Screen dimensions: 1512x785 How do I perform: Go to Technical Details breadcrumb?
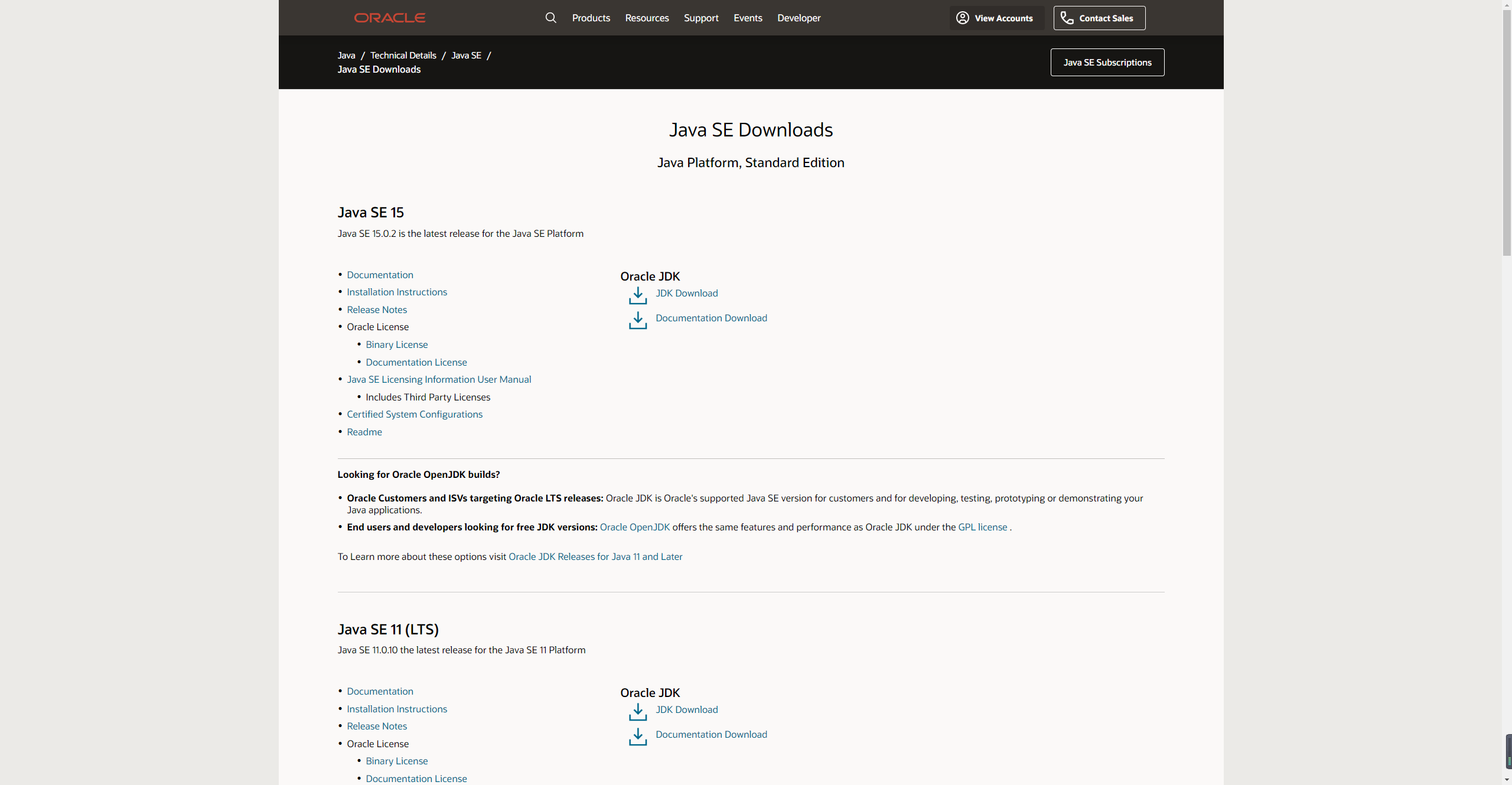403,55
